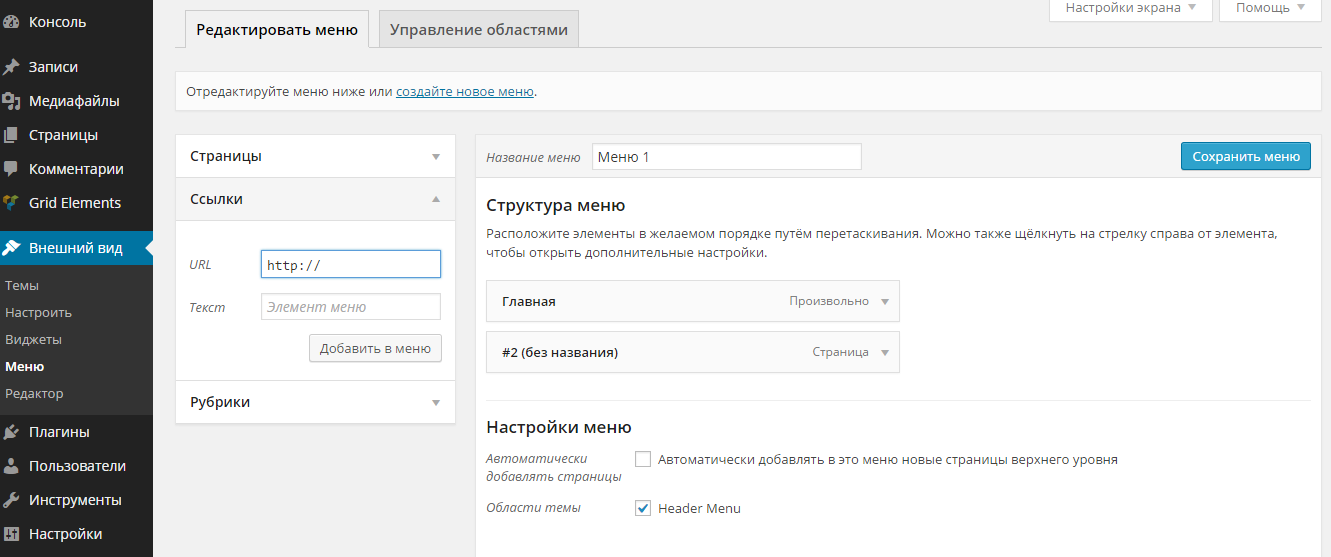Follow the создайте новое меню link
The width and height of the screenshot is (1331, 557).
[x=464, y=91]
